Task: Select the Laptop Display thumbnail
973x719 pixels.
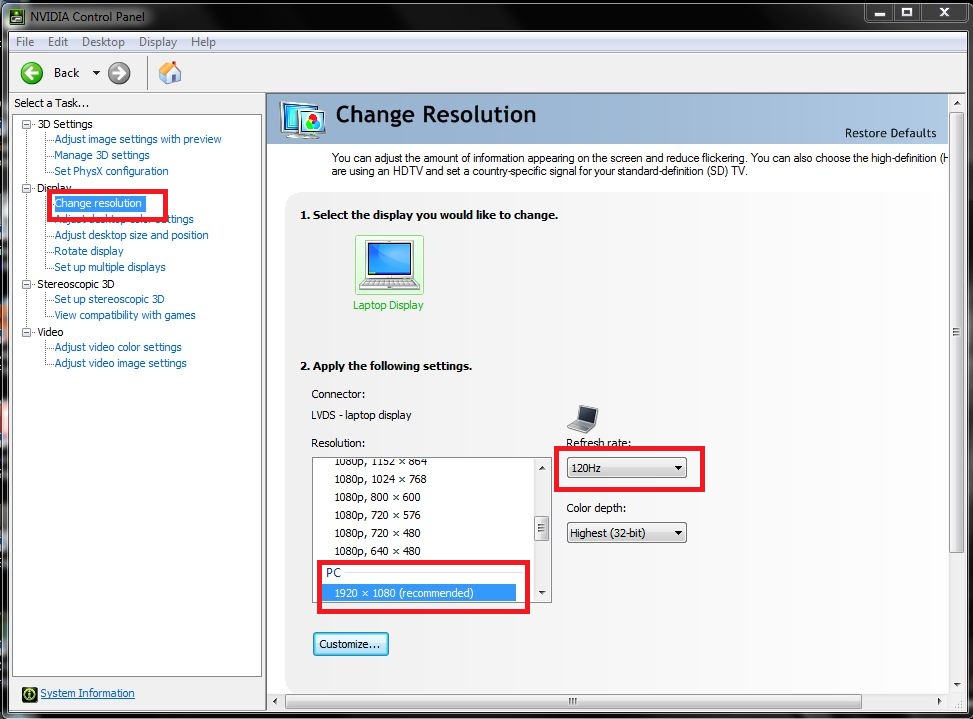Action: (389, 264)
